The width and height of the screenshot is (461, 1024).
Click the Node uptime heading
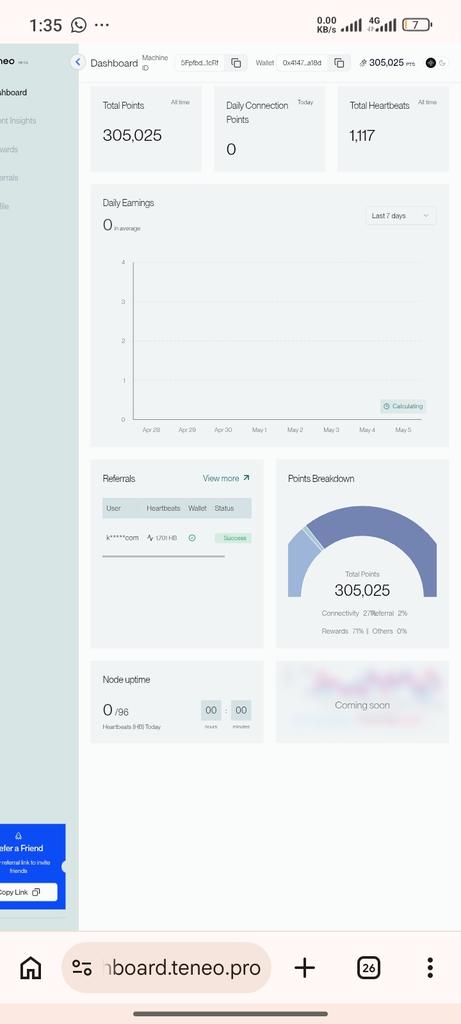126,680
